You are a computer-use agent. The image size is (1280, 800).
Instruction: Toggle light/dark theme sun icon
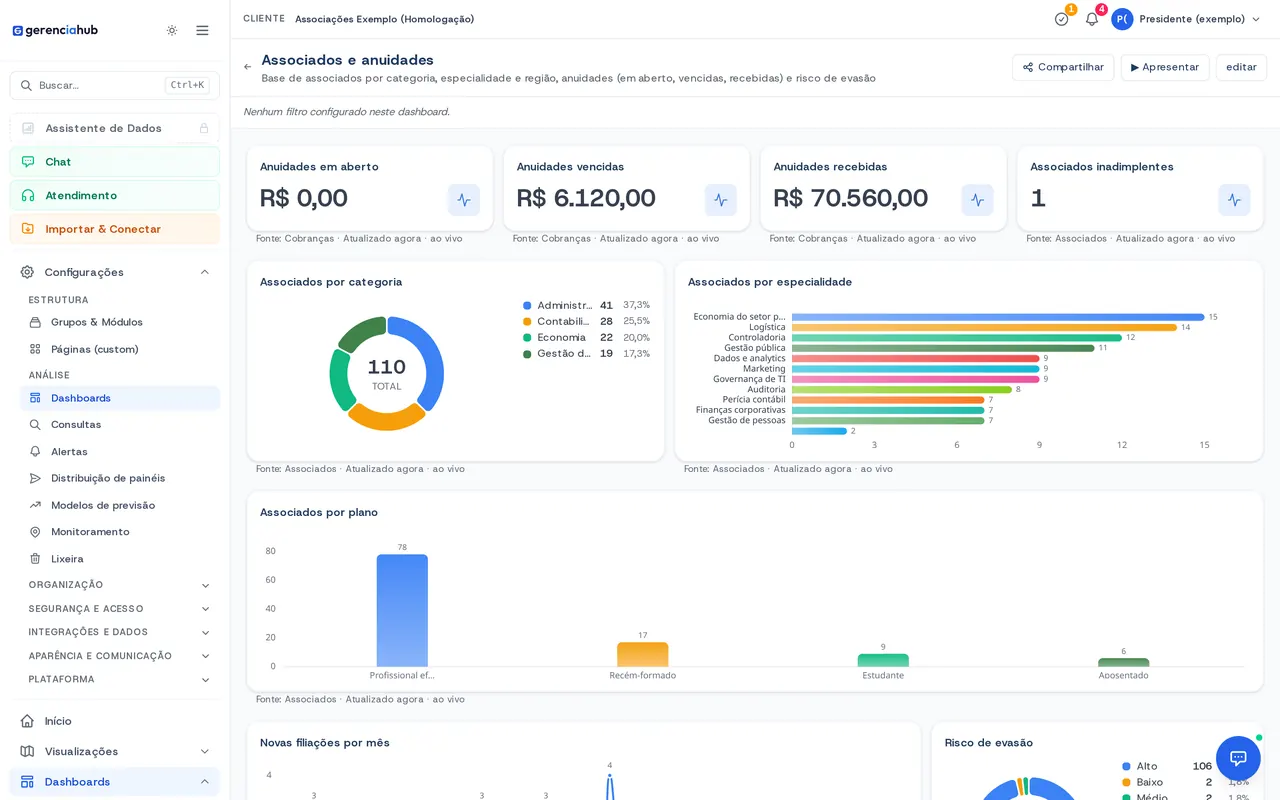pyautogui.click(x=172, y=30)
